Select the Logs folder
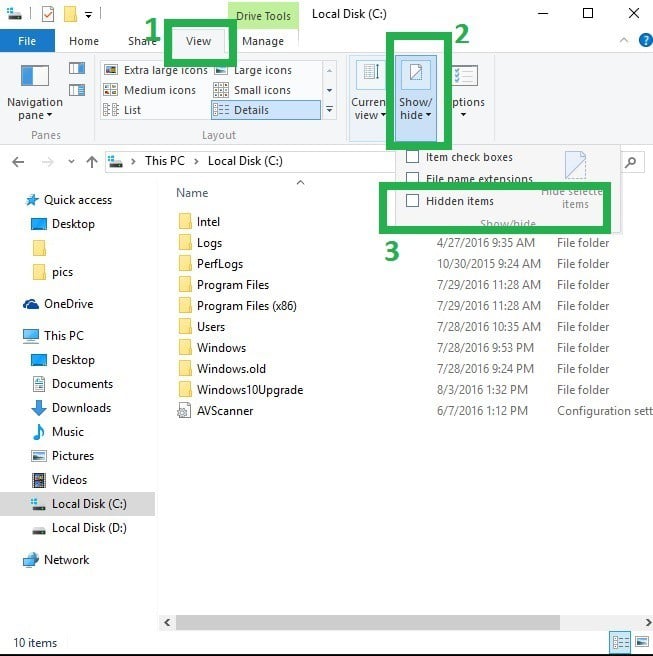The image size is (653, 656). click(x=209, y=243)
